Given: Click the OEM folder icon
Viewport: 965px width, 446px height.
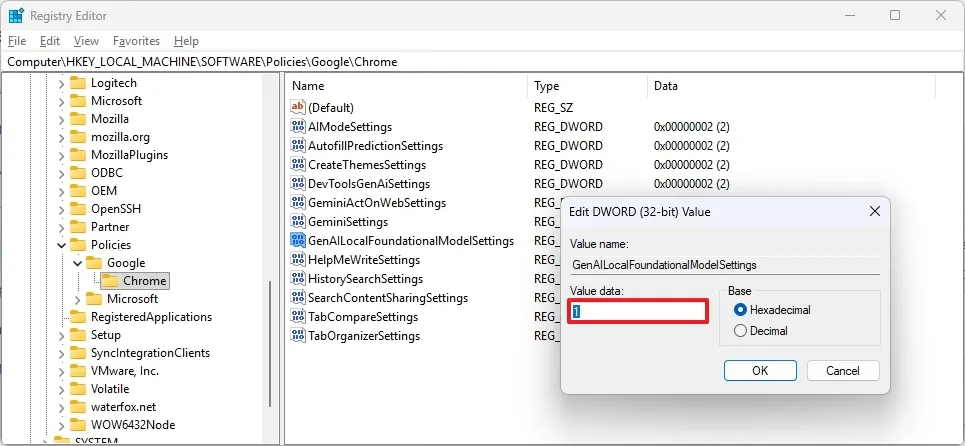Looking at the screenshot, I should tap(78, 191).
